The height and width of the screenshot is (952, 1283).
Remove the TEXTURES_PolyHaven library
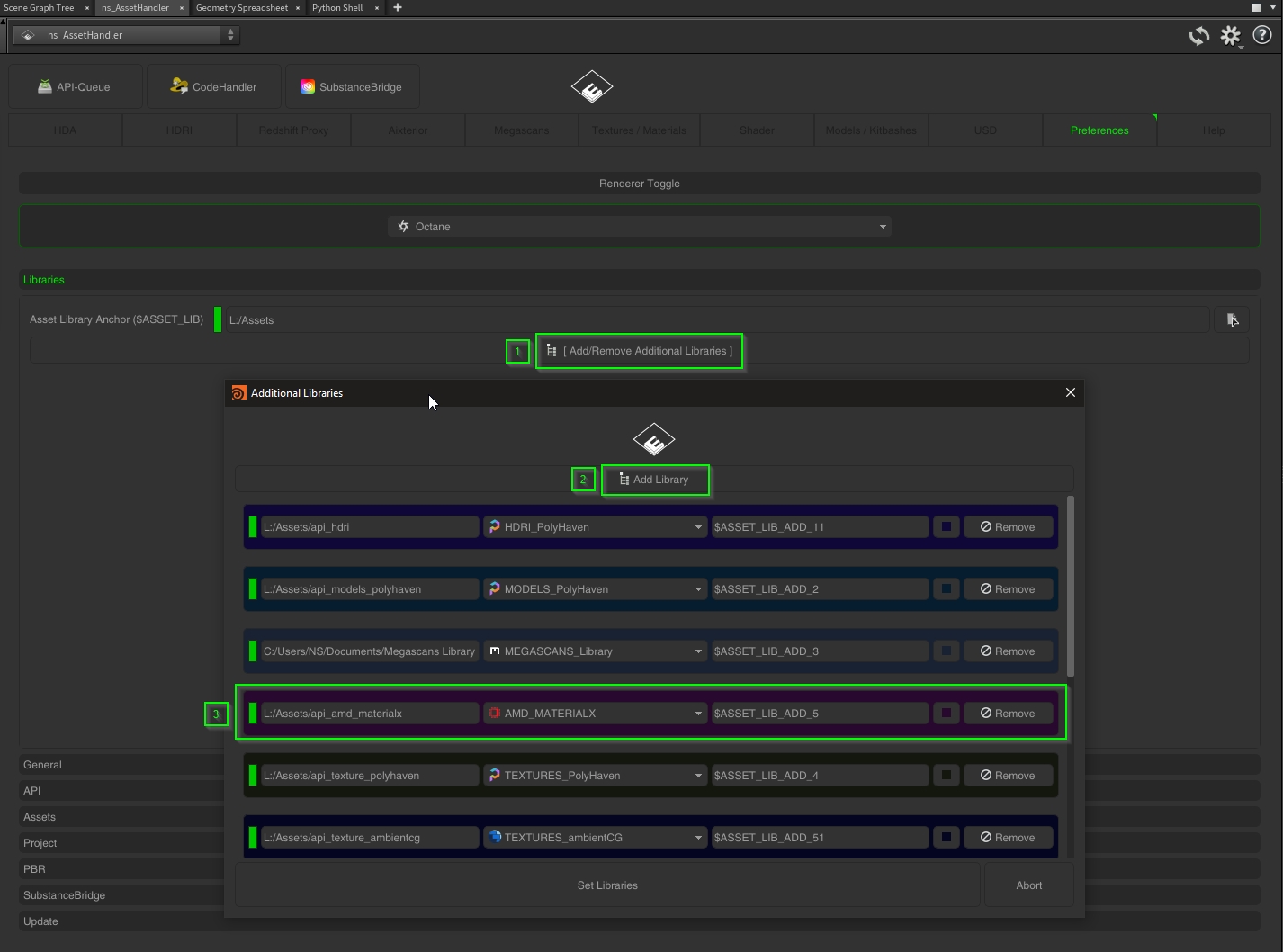[1008, 776]
